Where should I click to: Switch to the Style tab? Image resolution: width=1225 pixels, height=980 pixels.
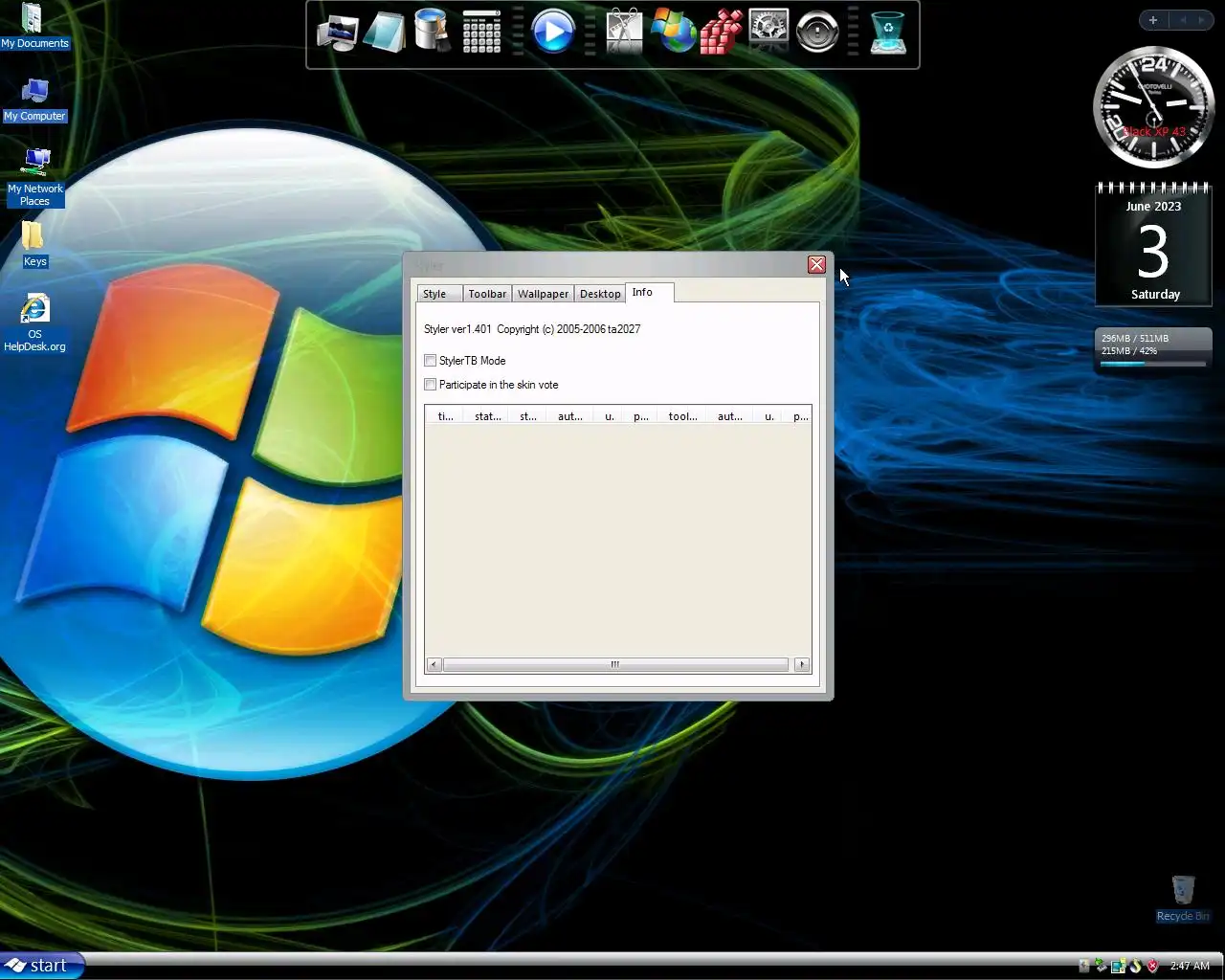439,294
